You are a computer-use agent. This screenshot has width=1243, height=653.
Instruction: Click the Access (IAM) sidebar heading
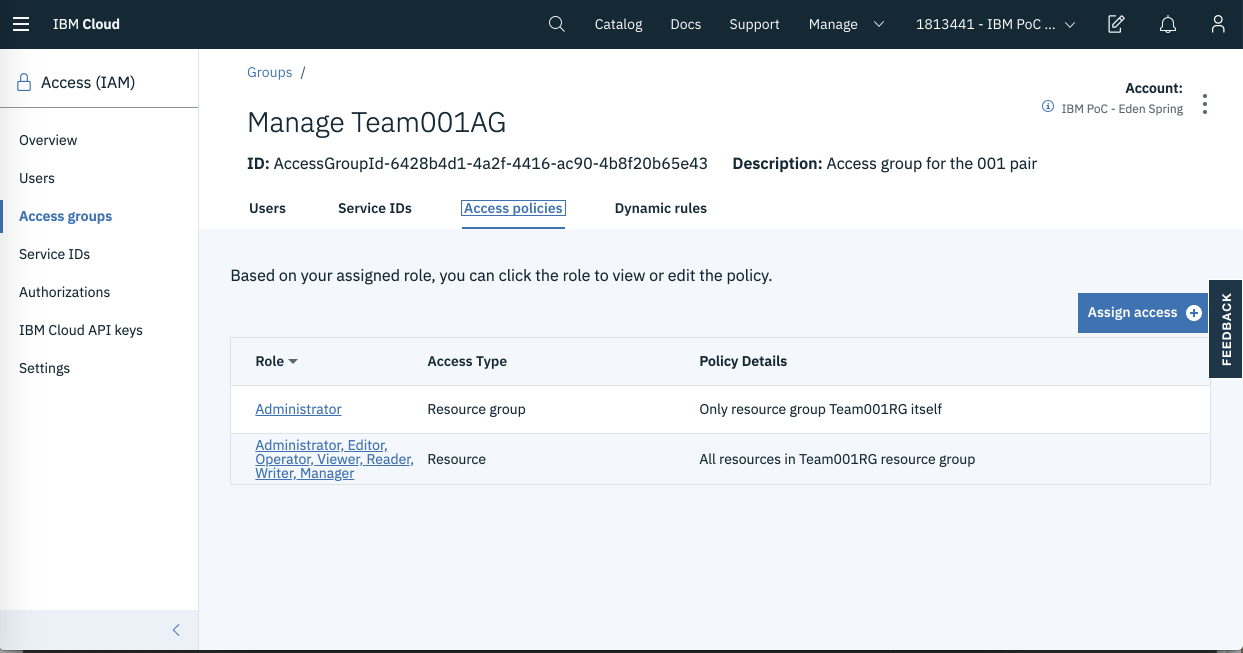click(x=88, y=83)
